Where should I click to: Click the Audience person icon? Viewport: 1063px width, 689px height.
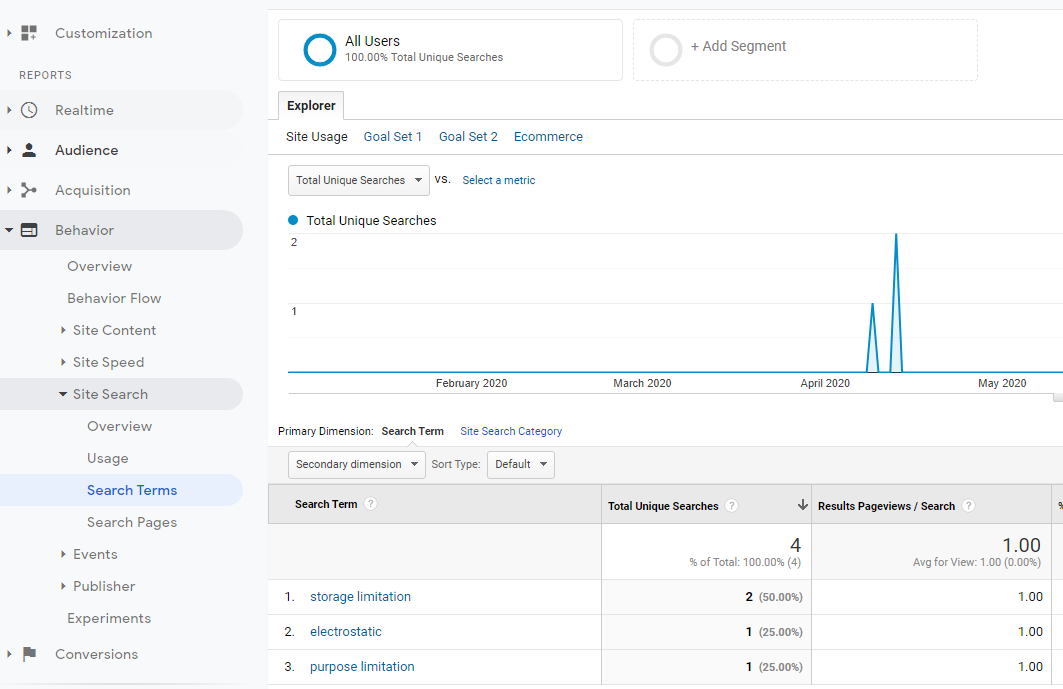coord(29,150)
